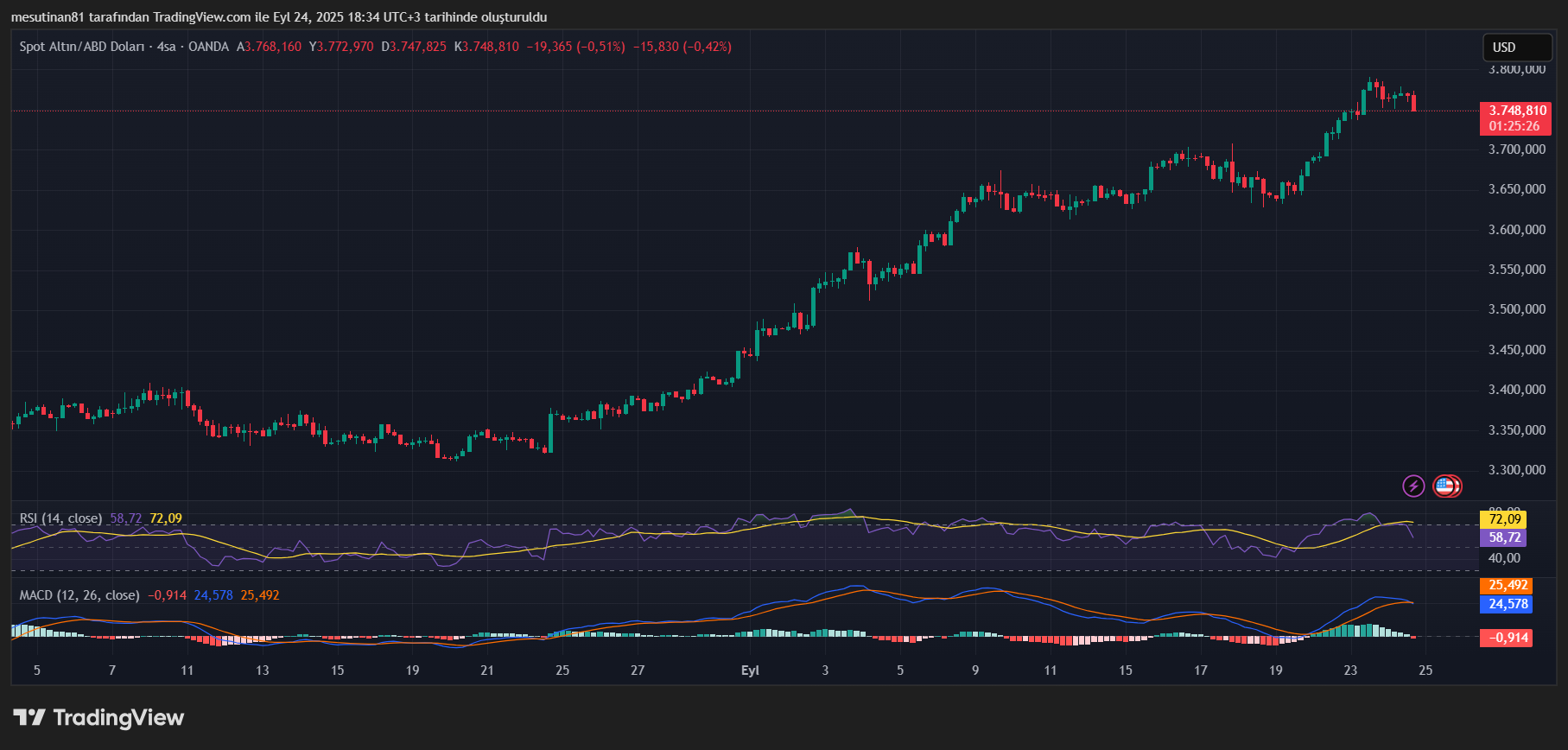This screenshot has width=1568, height=750.
Task: Click the OANDA source label in chart title
Action: 208,47
